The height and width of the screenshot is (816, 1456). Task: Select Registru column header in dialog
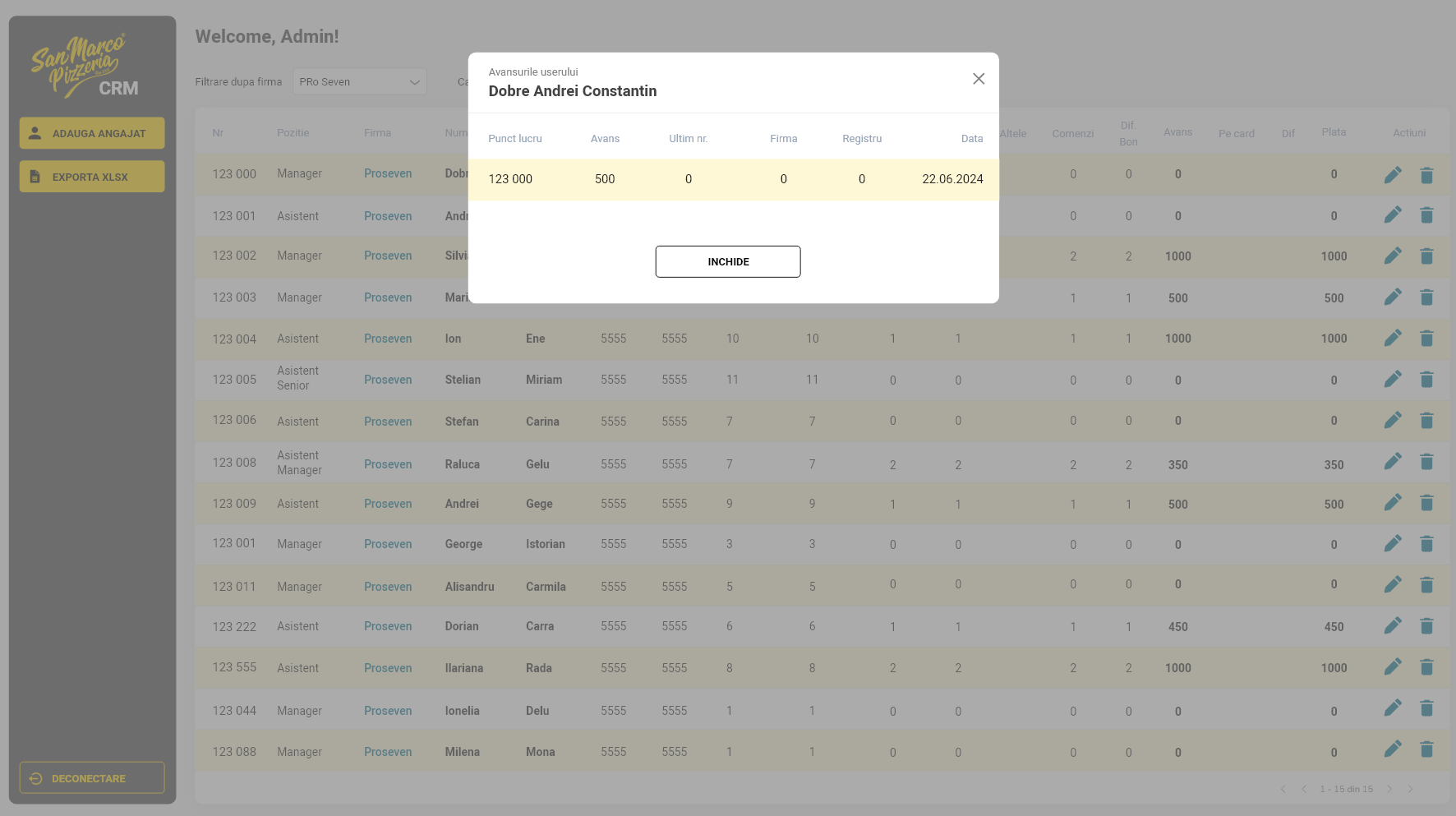click(862, 138)
